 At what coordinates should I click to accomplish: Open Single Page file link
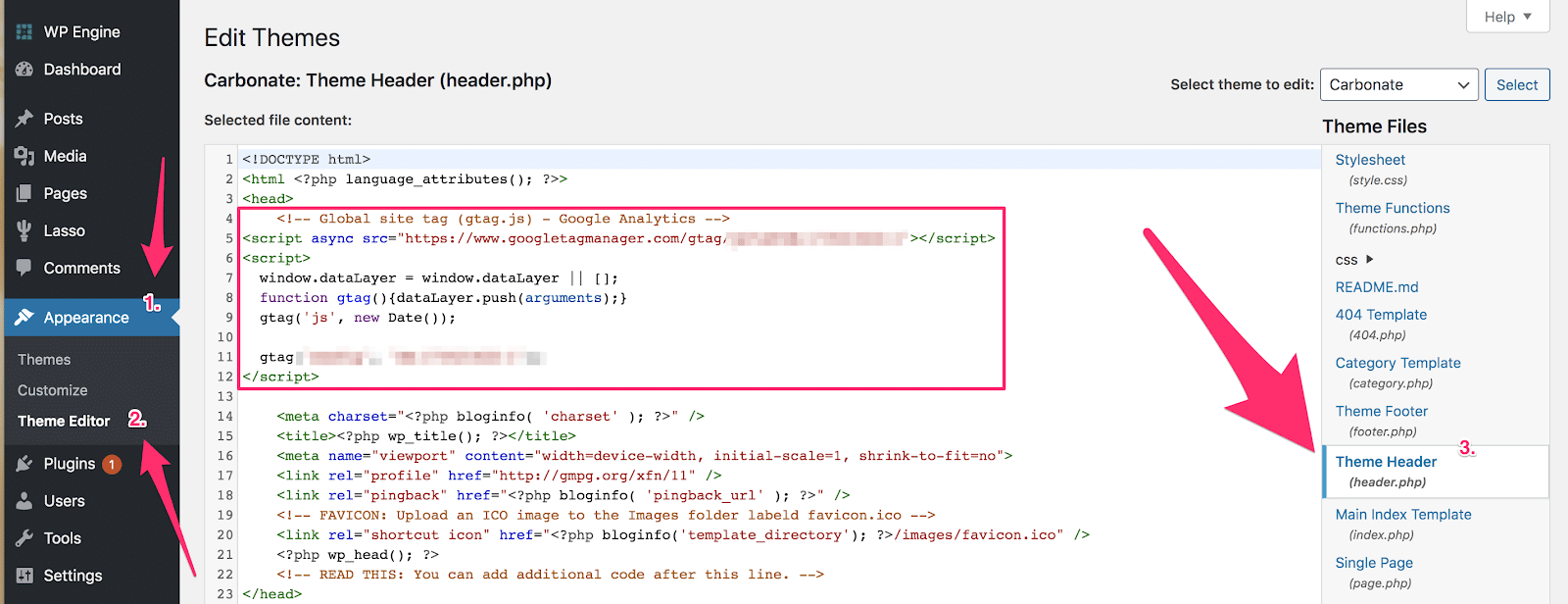point(1374,563)
